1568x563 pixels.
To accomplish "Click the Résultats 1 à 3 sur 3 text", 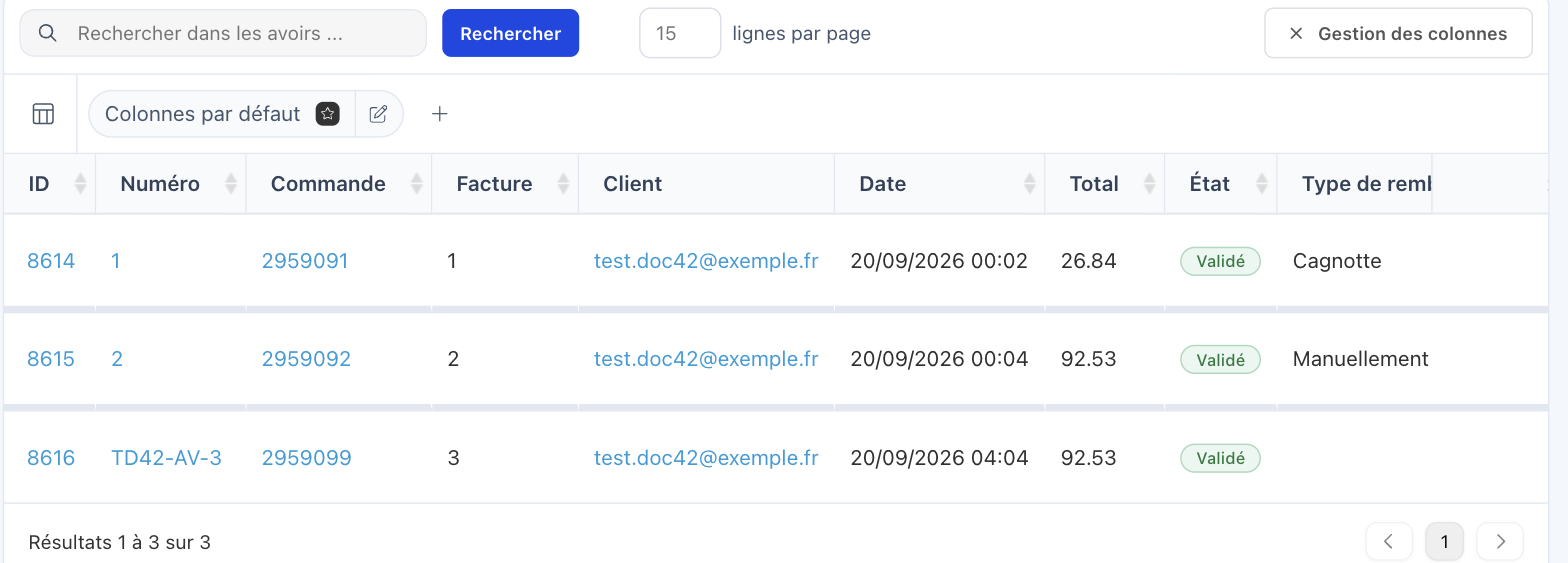I will coord(119,543).
